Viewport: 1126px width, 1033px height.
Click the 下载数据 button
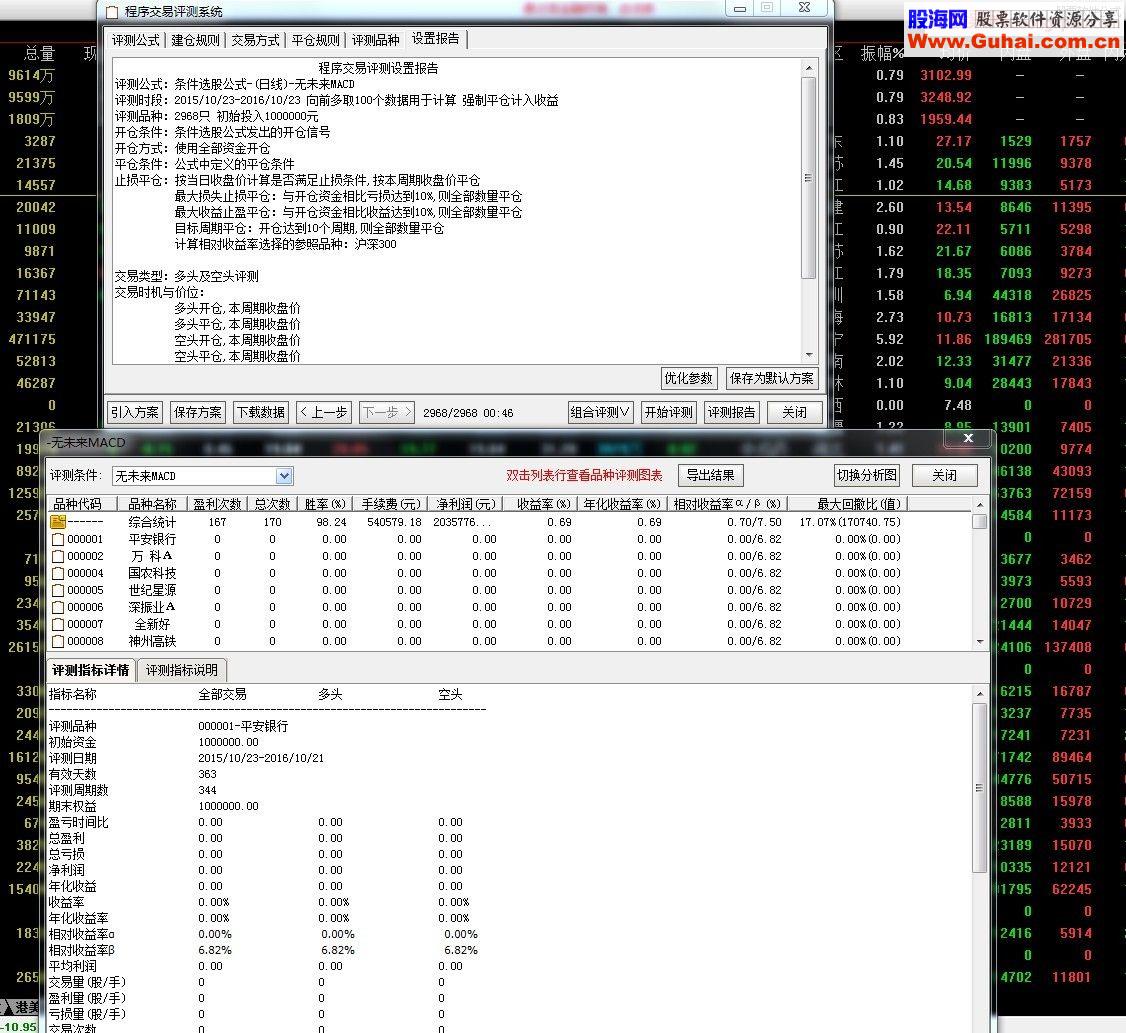(x=261, y=412)
